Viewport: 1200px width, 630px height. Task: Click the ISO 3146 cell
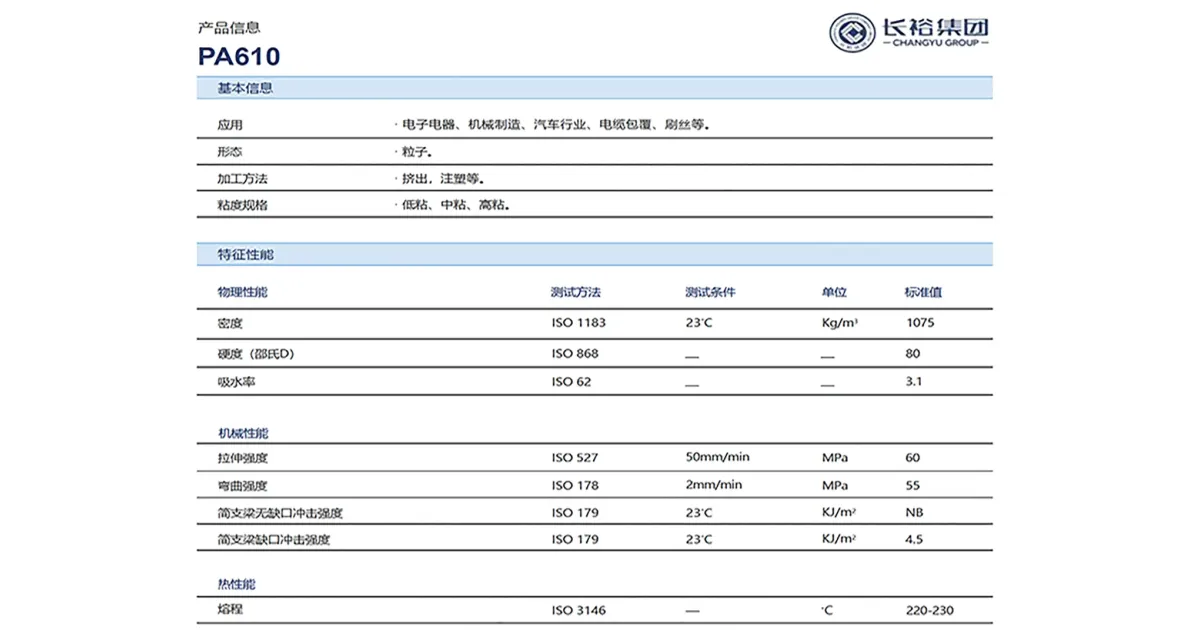[579, 609]
